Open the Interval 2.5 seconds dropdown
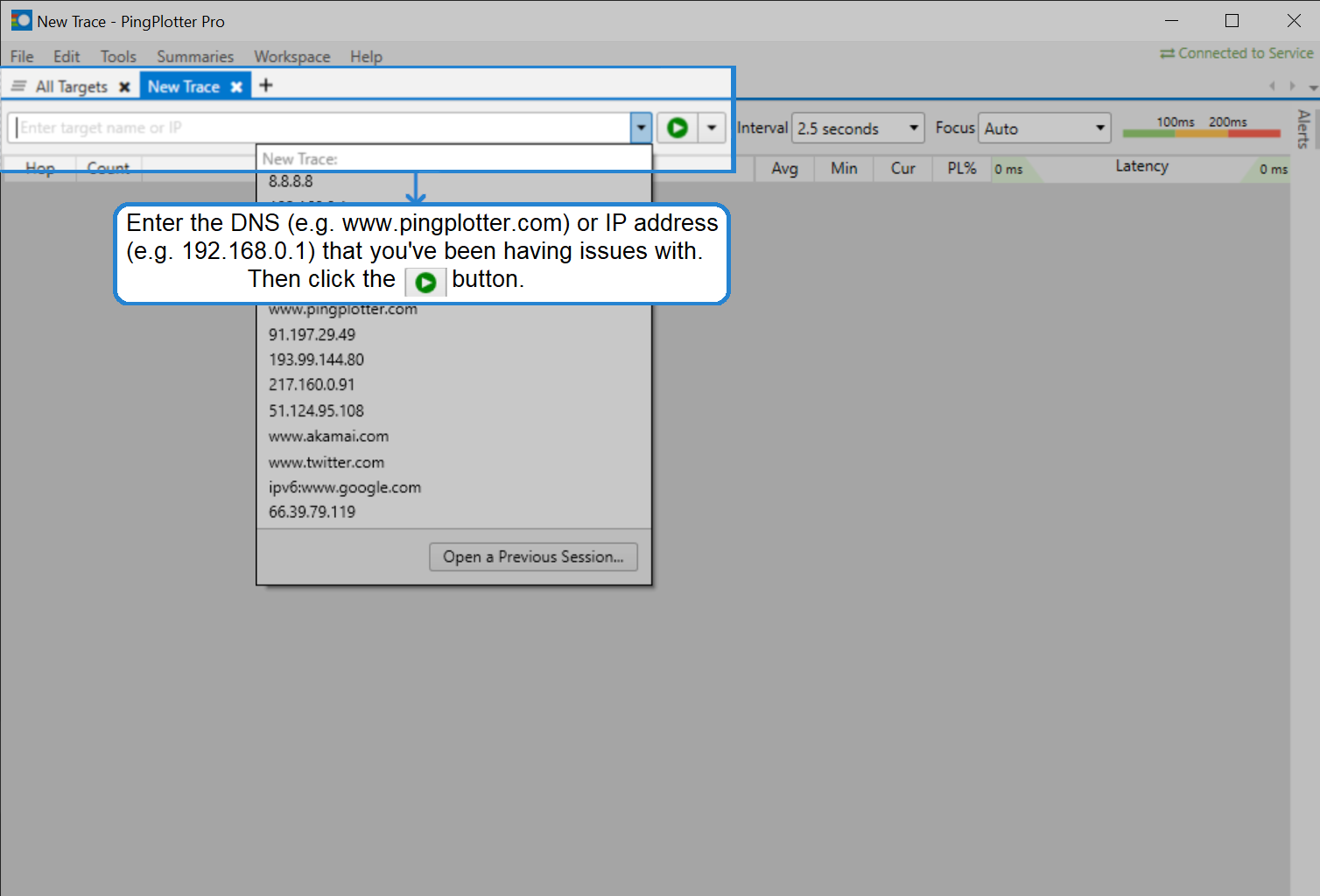Image resolution: width=1320 pixels, height=896 pixels. [857, 129]
